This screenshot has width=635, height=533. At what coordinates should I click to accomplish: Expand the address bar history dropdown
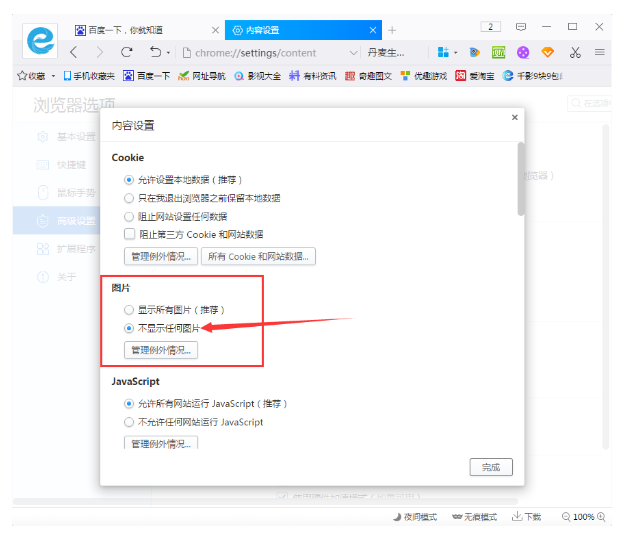point(354,53)
